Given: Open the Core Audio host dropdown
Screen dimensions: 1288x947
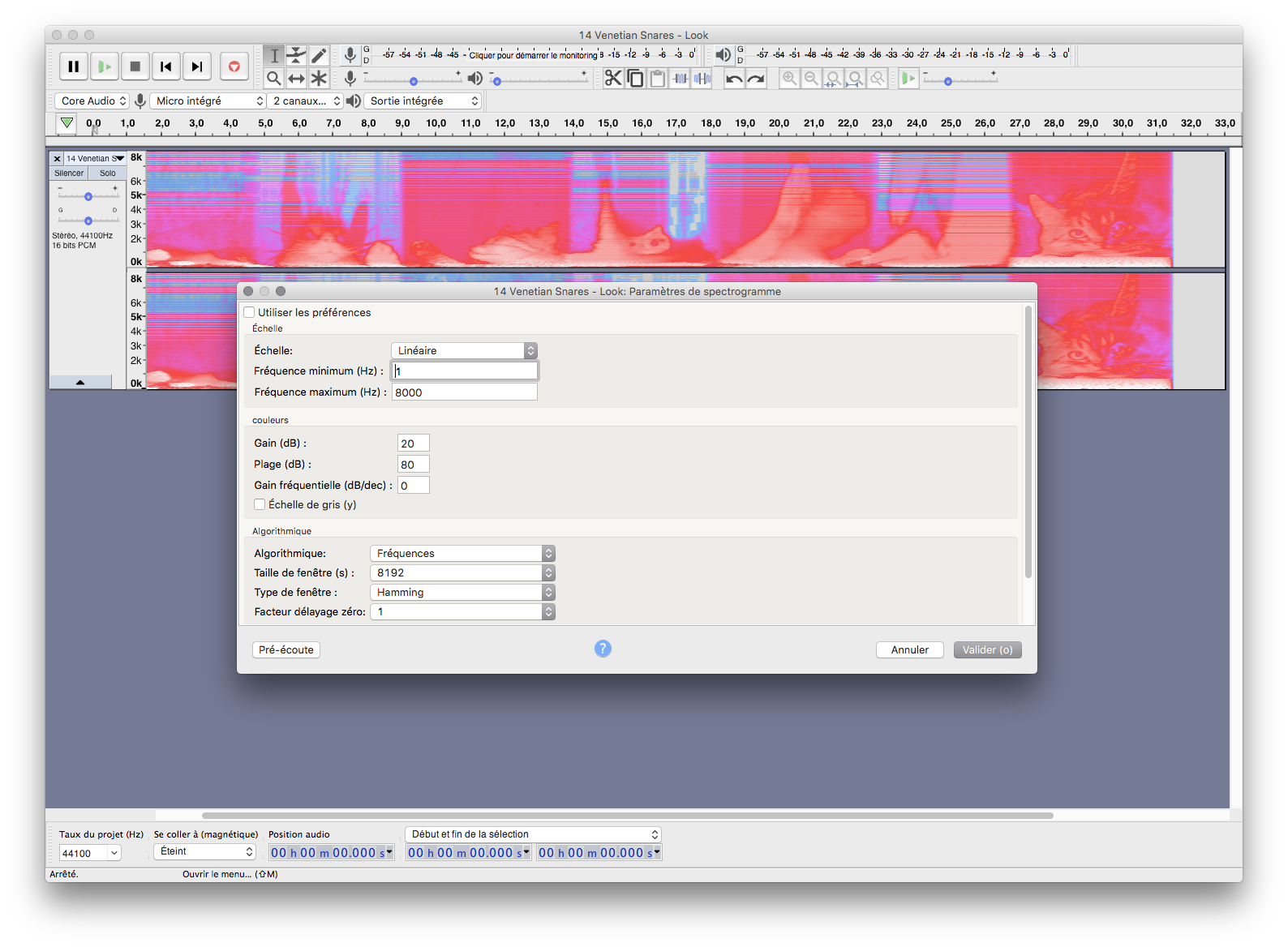Looking at the screenshot, I should (x=92, y=101).
